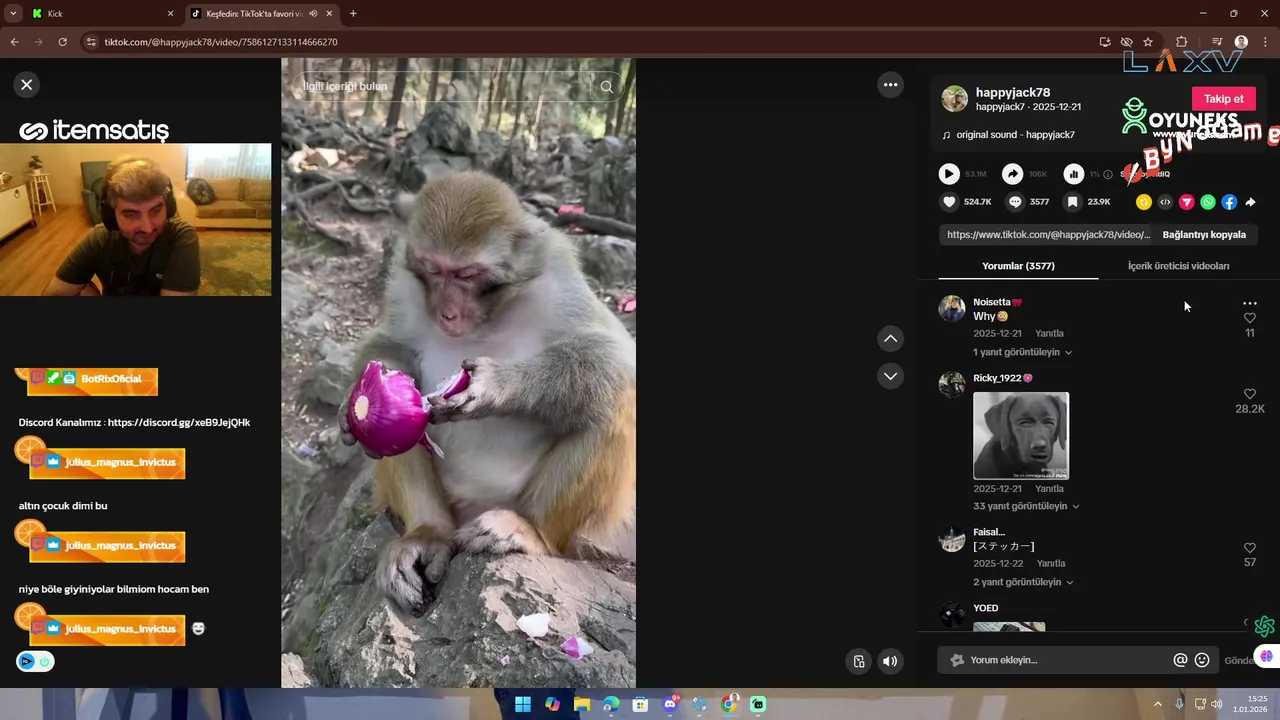This screenshot has width=1280, height=720.
Task: Open Discord from the taskbar
Action: 670,705
